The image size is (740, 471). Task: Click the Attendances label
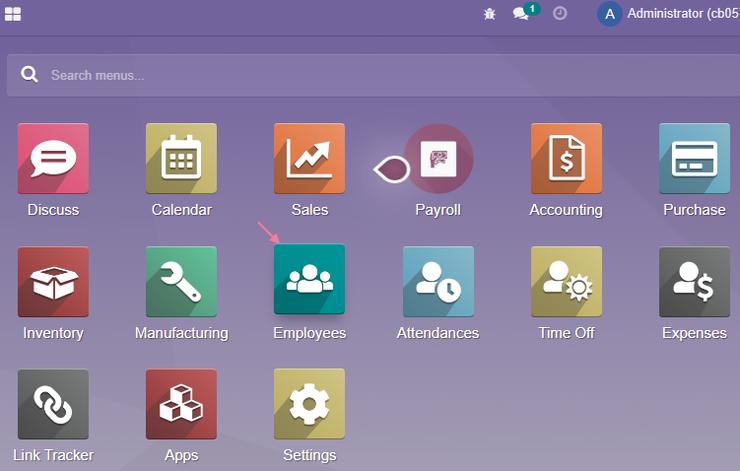tap(438, 333)
